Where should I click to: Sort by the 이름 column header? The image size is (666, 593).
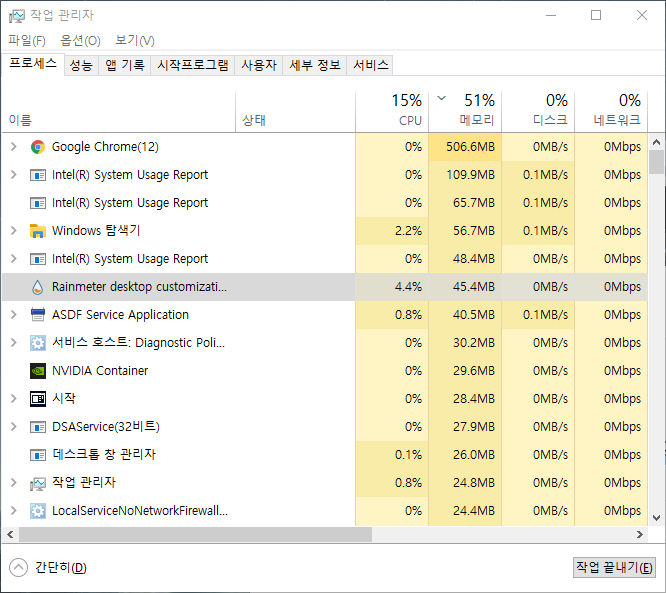(119, 112)
